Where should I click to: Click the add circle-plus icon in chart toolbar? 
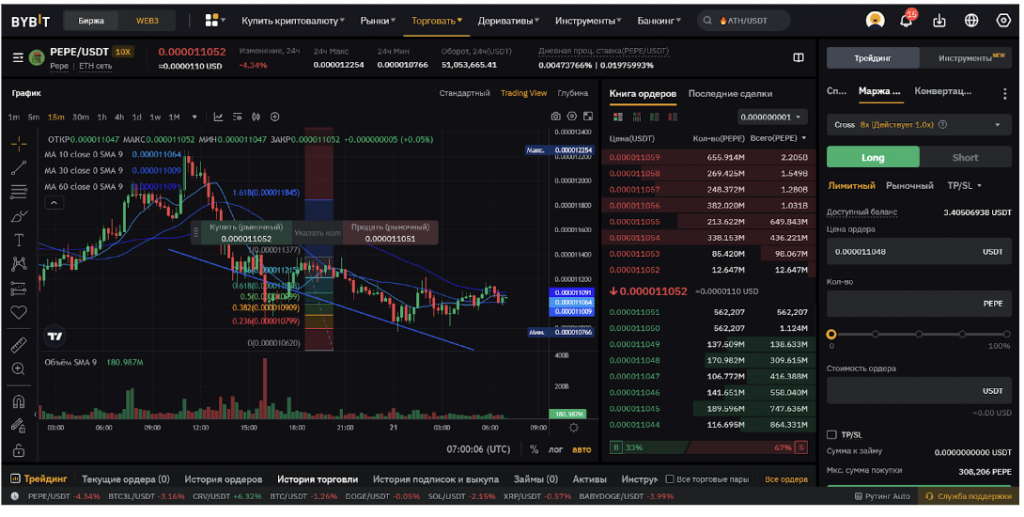tap(275, 117)
